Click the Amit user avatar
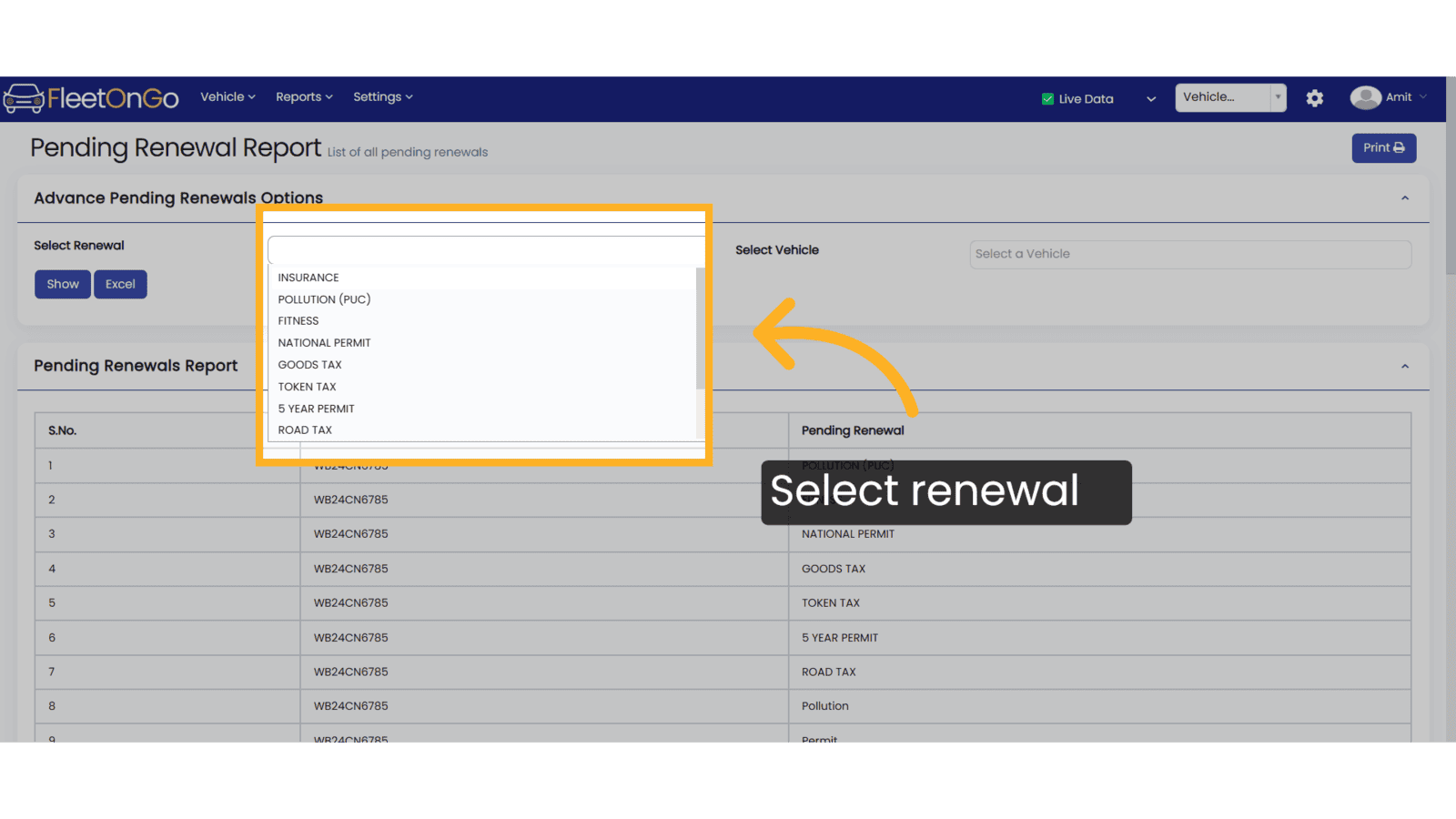The image size is (1456, 819). 1365,97
